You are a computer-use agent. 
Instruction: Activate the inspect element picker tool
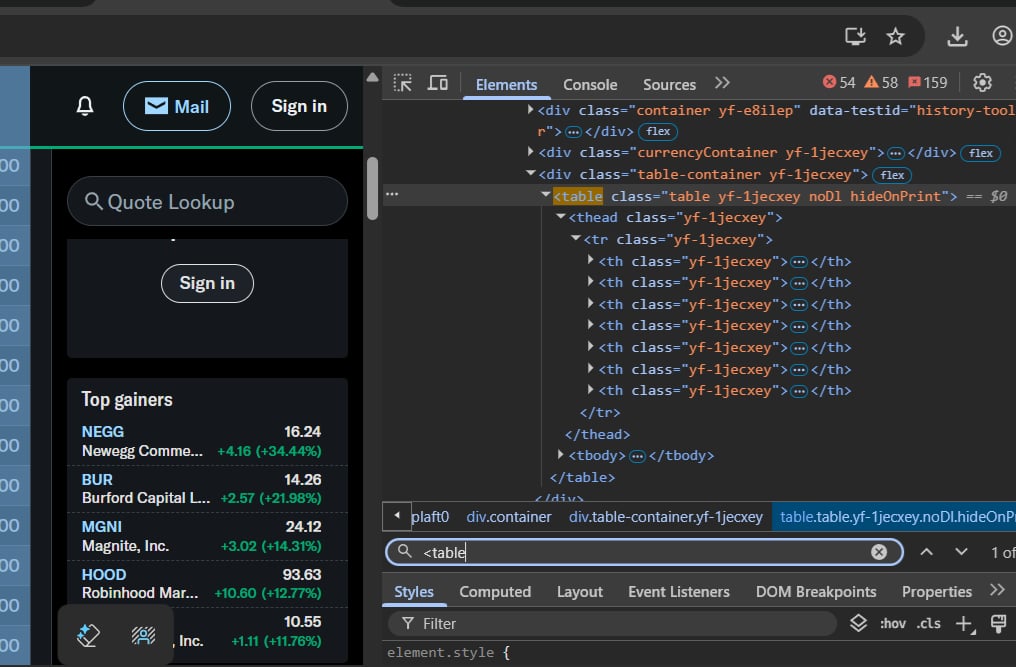click(x=402, y=83)
